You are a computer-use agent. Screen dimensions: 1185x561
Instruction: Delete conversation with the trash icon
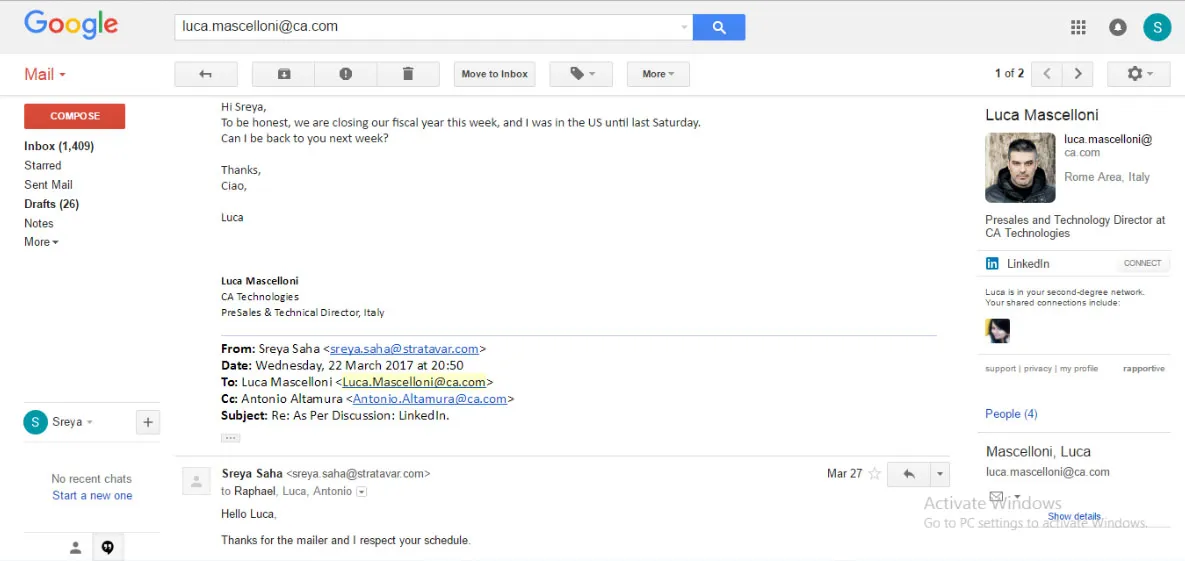coord(408,74)
